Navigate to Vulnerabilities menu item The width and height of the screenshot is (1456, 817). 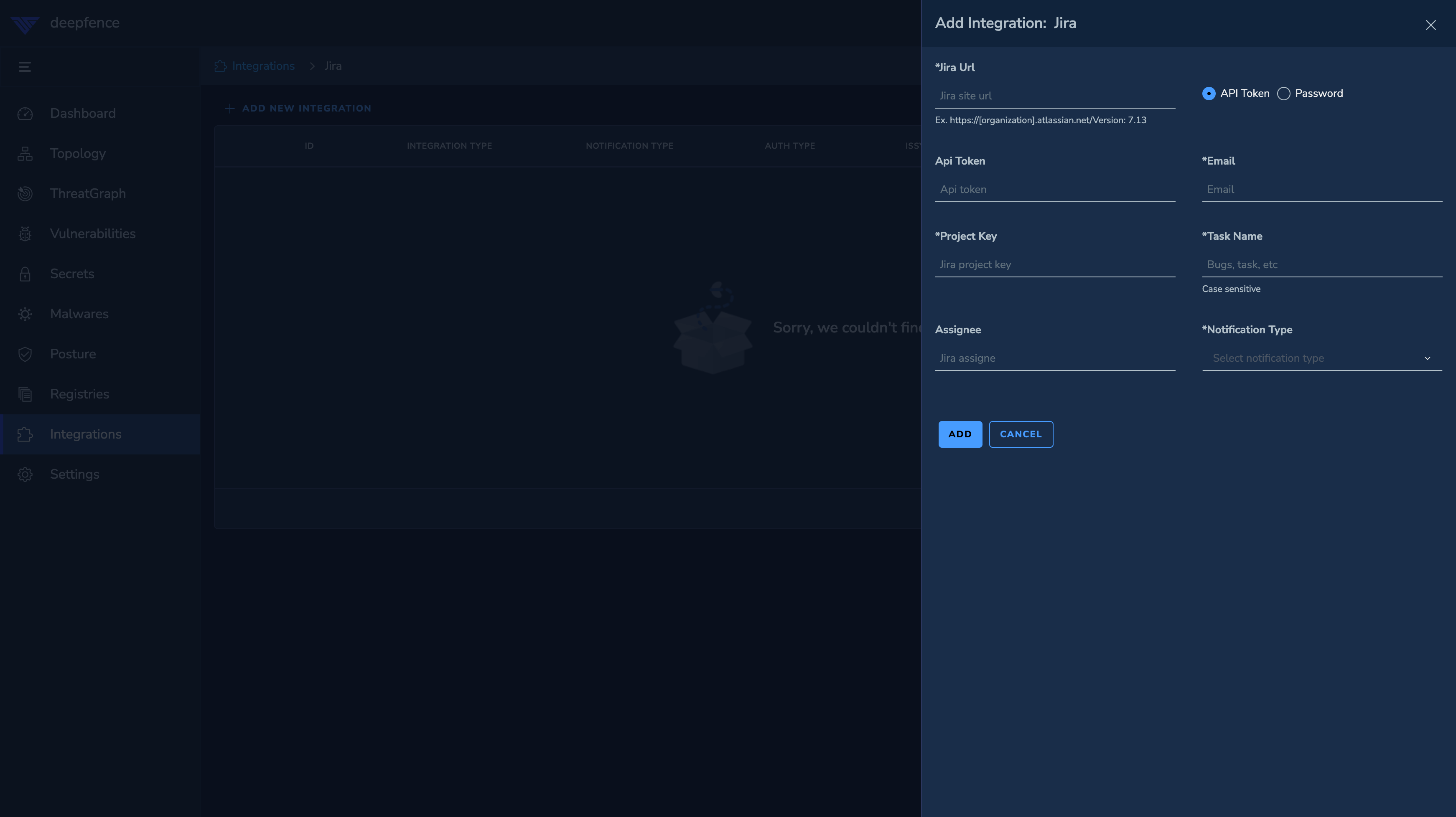pyautogui.click(x=100, y=234)
